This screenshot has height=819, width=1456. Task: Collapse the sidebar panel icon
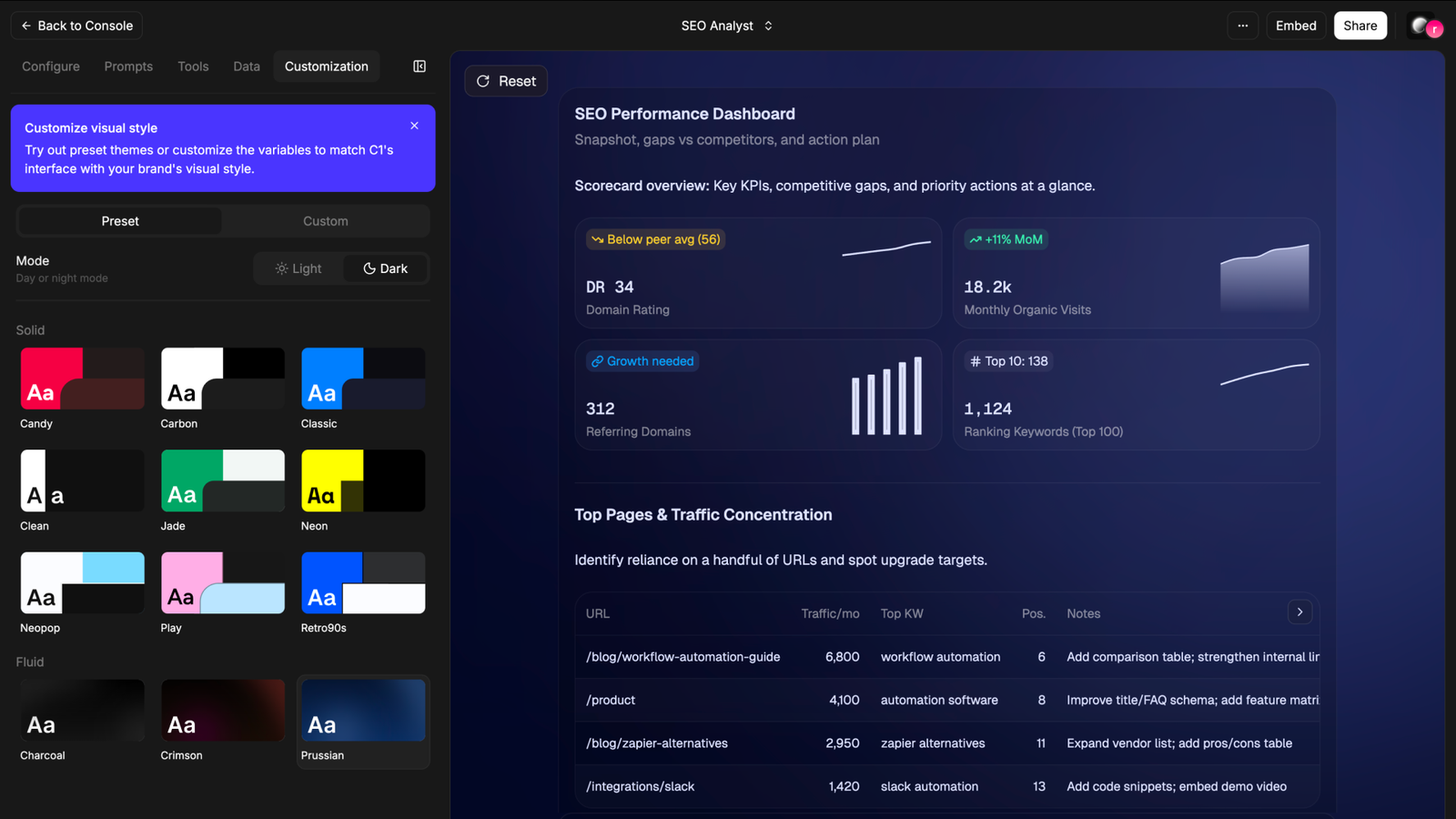(x=420, y=66)
